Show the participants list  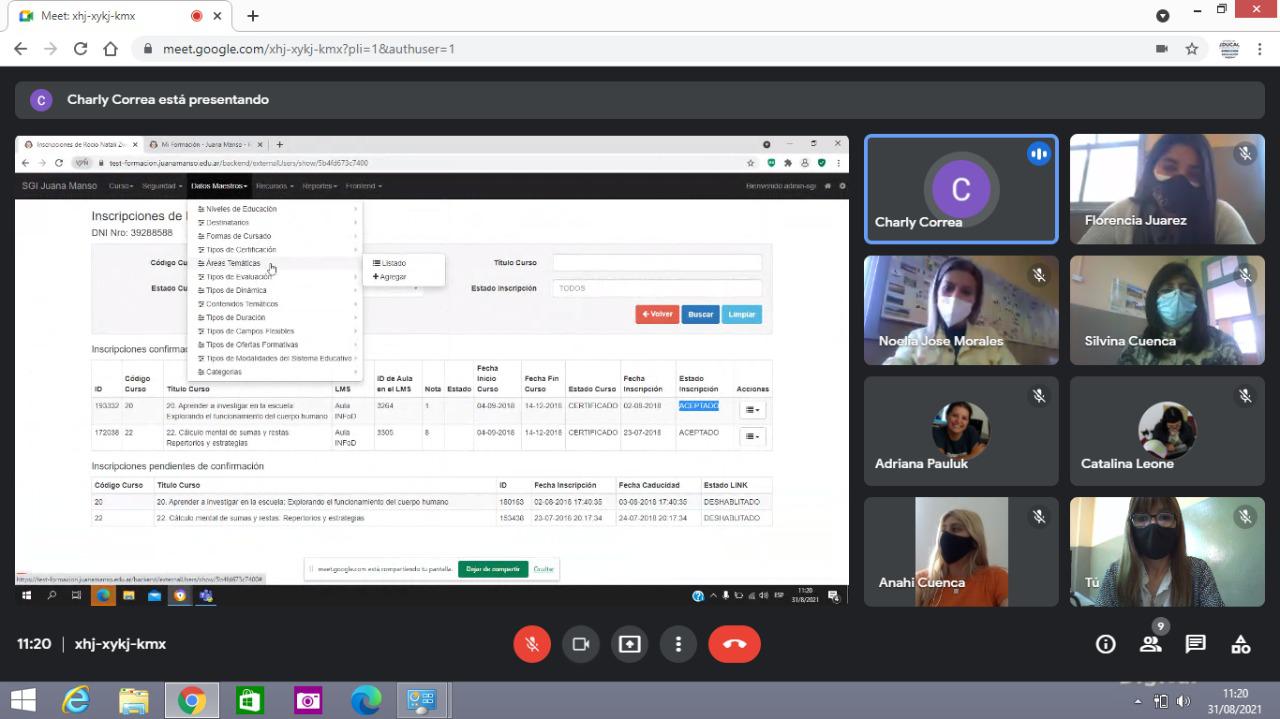point(1151,644)
